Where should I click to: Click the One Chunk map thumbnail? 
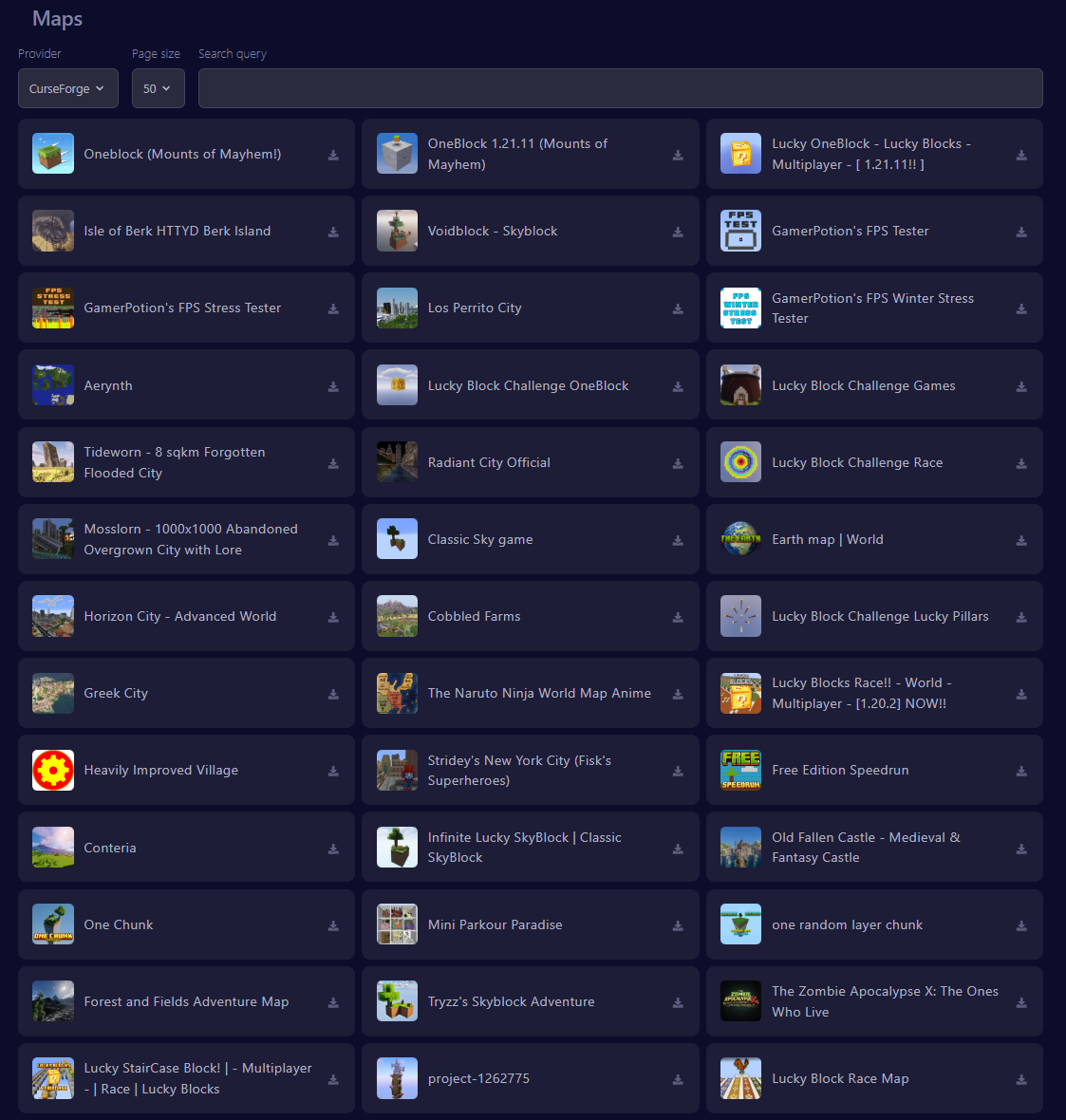(x=53, y=925)
